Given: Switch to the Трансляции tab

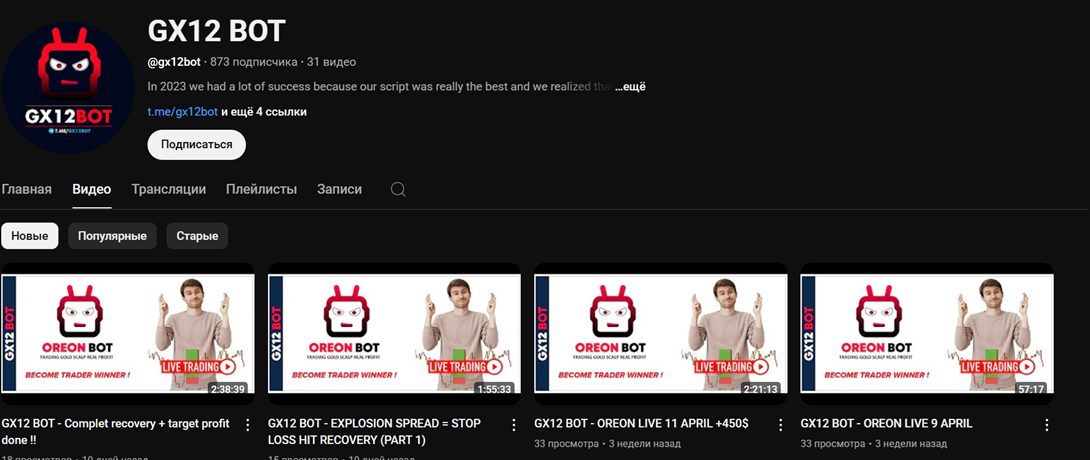Looking at the screenshot, I should (168, 189).
